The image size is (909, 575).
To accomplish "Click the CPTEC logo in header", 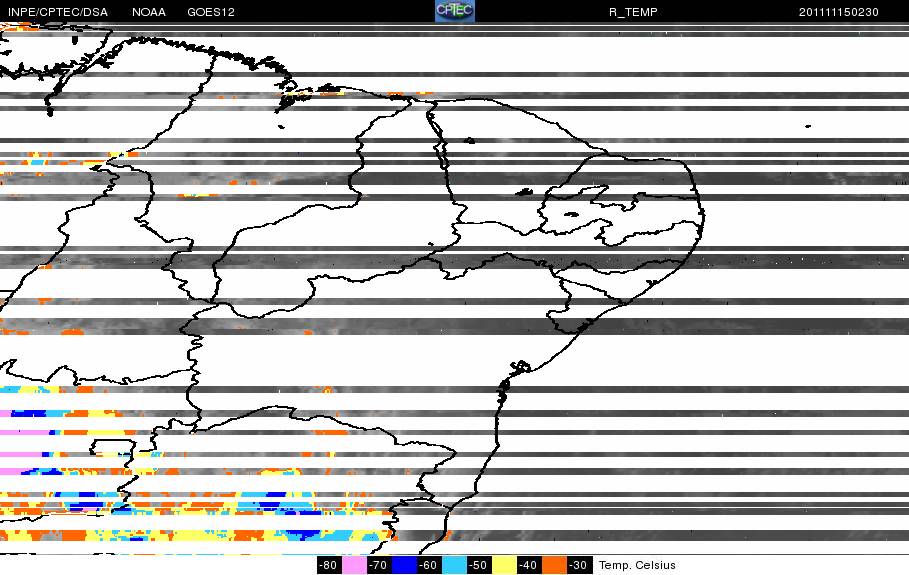I will coord(454,11).
